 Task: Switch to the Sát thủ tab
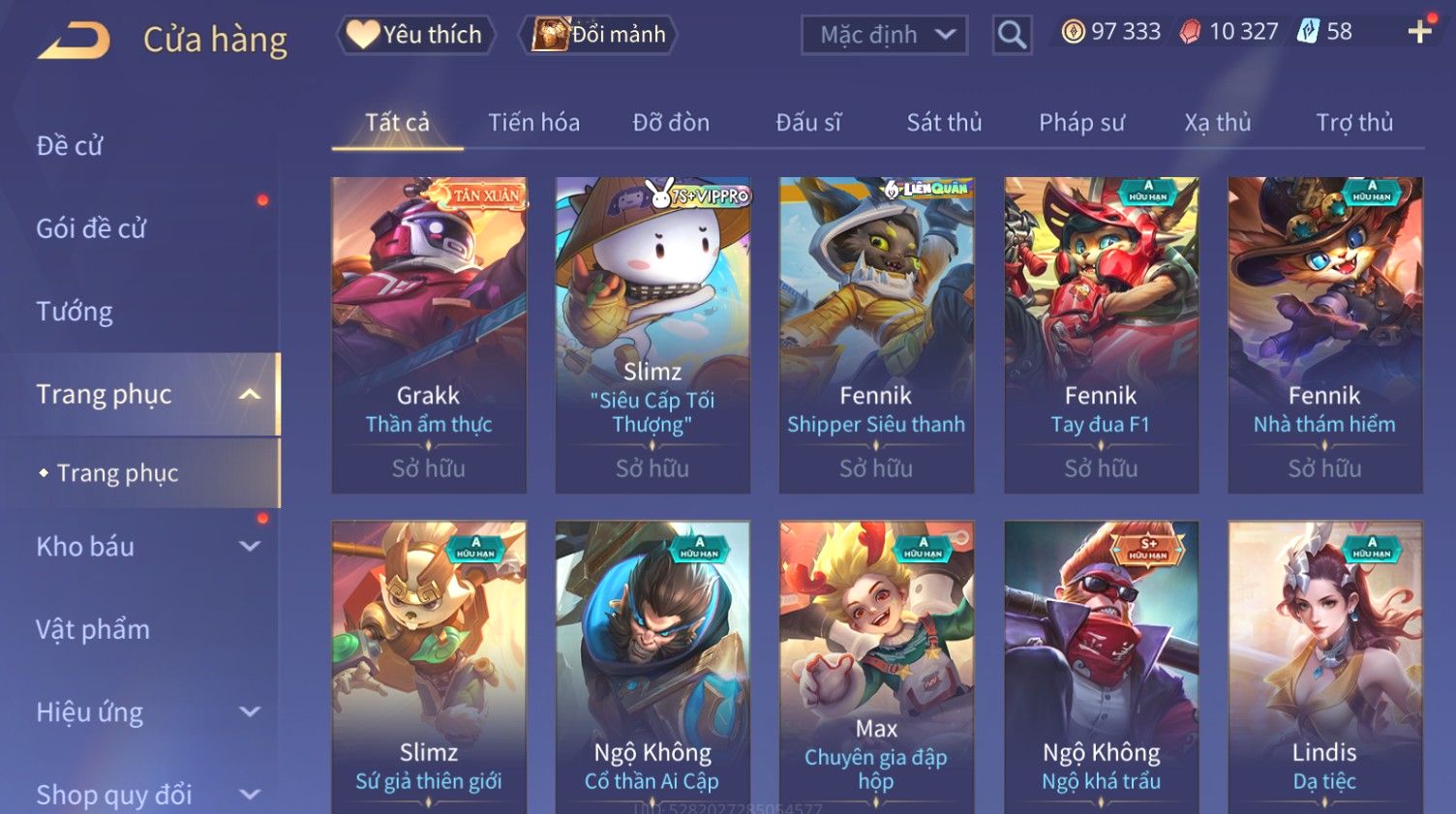[x=944, y=123]
